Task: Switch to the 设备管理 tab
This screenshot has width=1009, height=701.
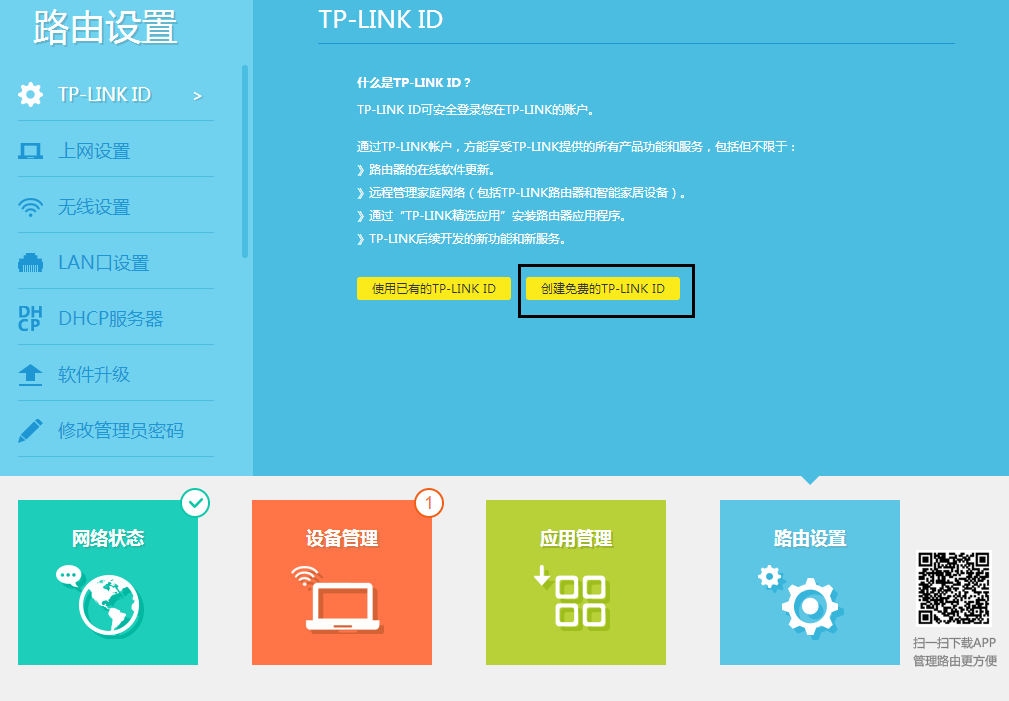Action: pyautogui.click(x=341, y=582)
